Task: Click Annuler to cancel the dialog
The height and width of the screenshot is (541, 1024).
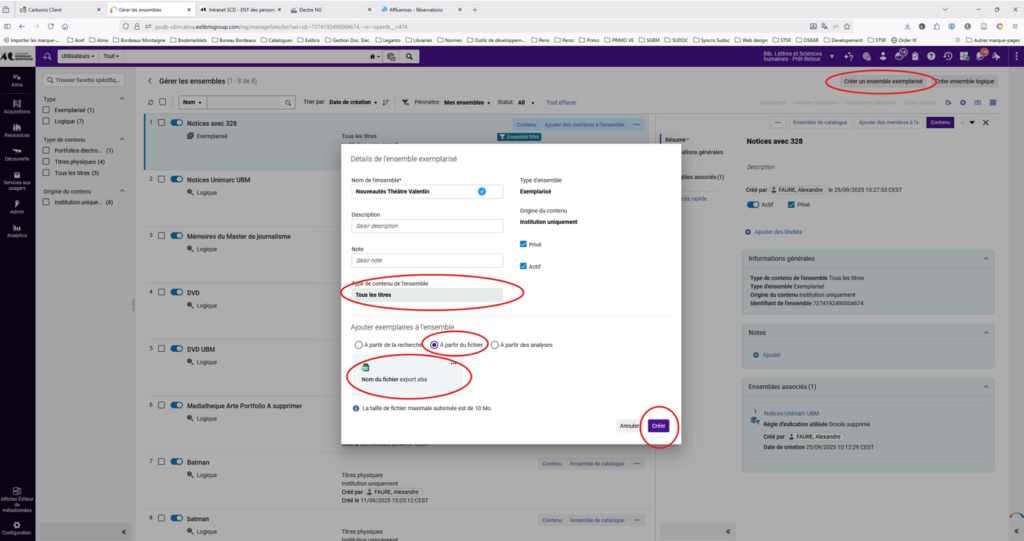Action: pos(628,426)
